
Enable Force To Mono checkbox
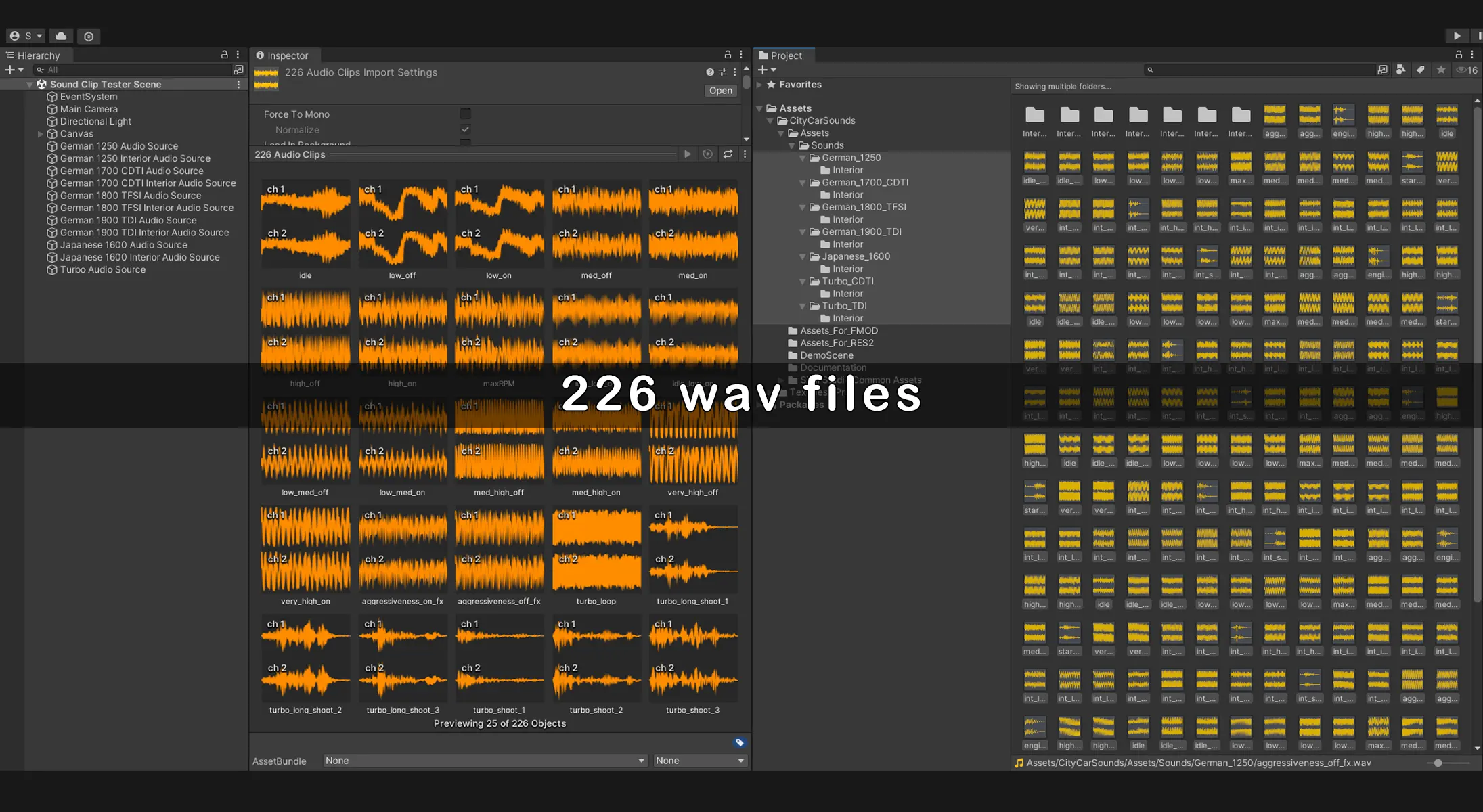[x=465, y=114]
